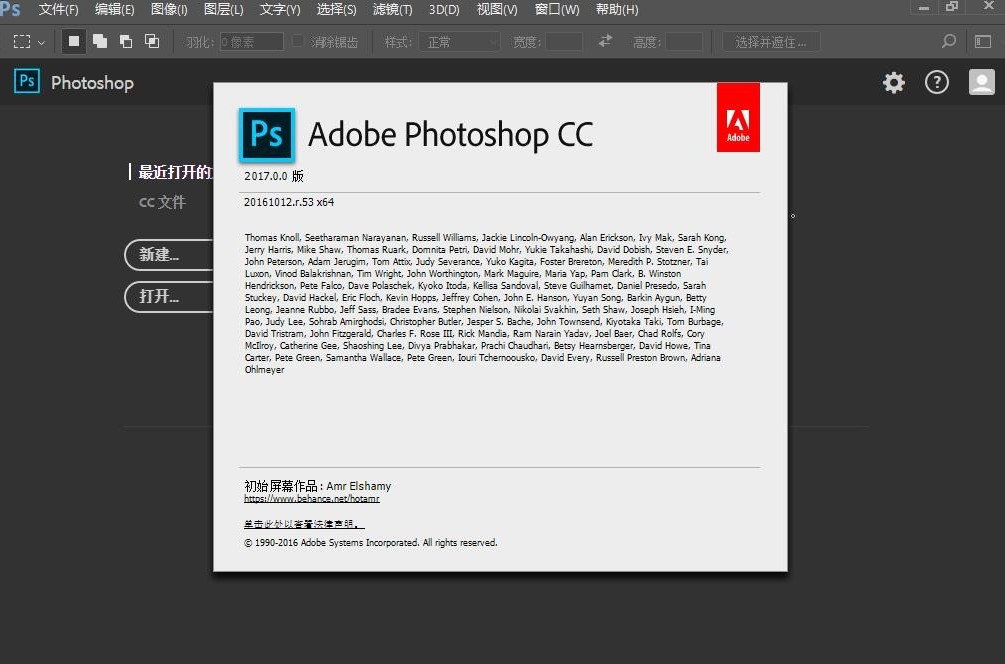Viewport: 1005px width, 664px height.
Task: Click the Ps icon beside Photoshop title
Action: pyautogui.click(x=27, y=81)
